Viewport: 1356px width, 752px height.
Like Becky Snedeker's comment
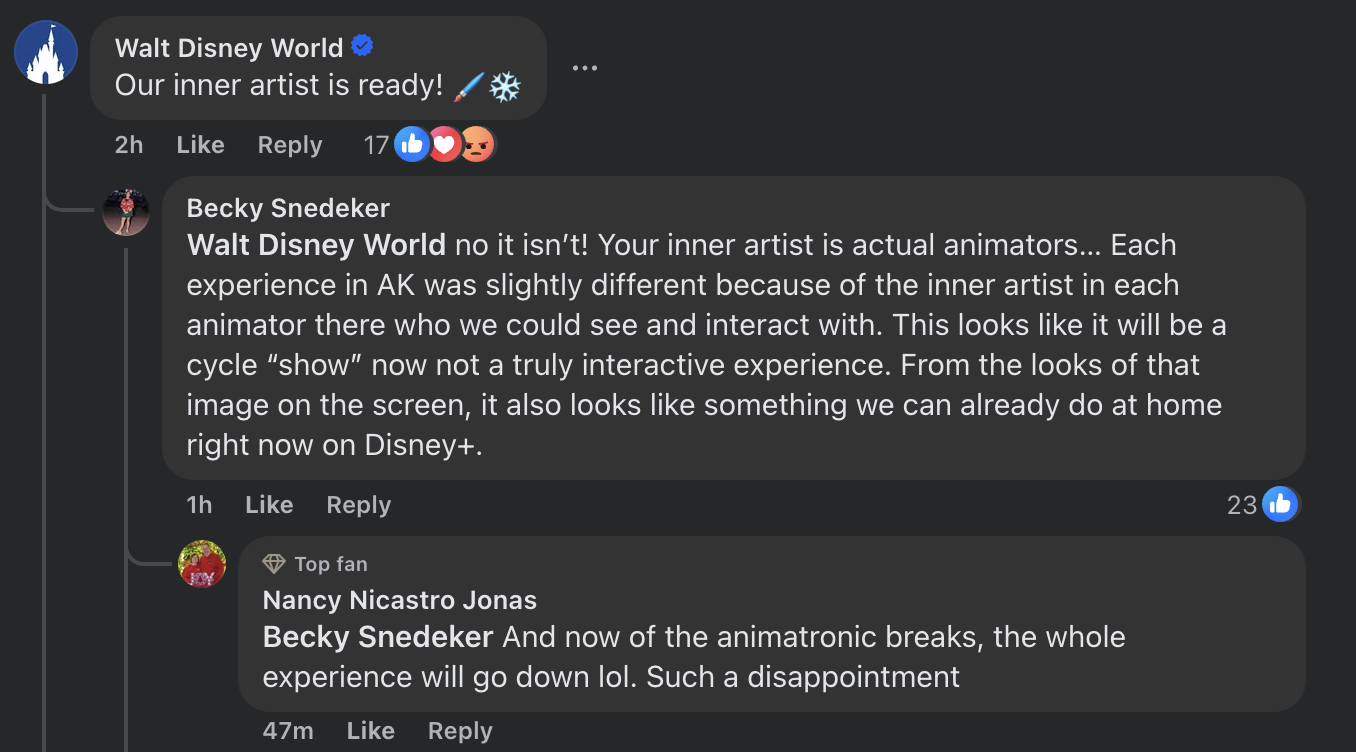(269, 505)
